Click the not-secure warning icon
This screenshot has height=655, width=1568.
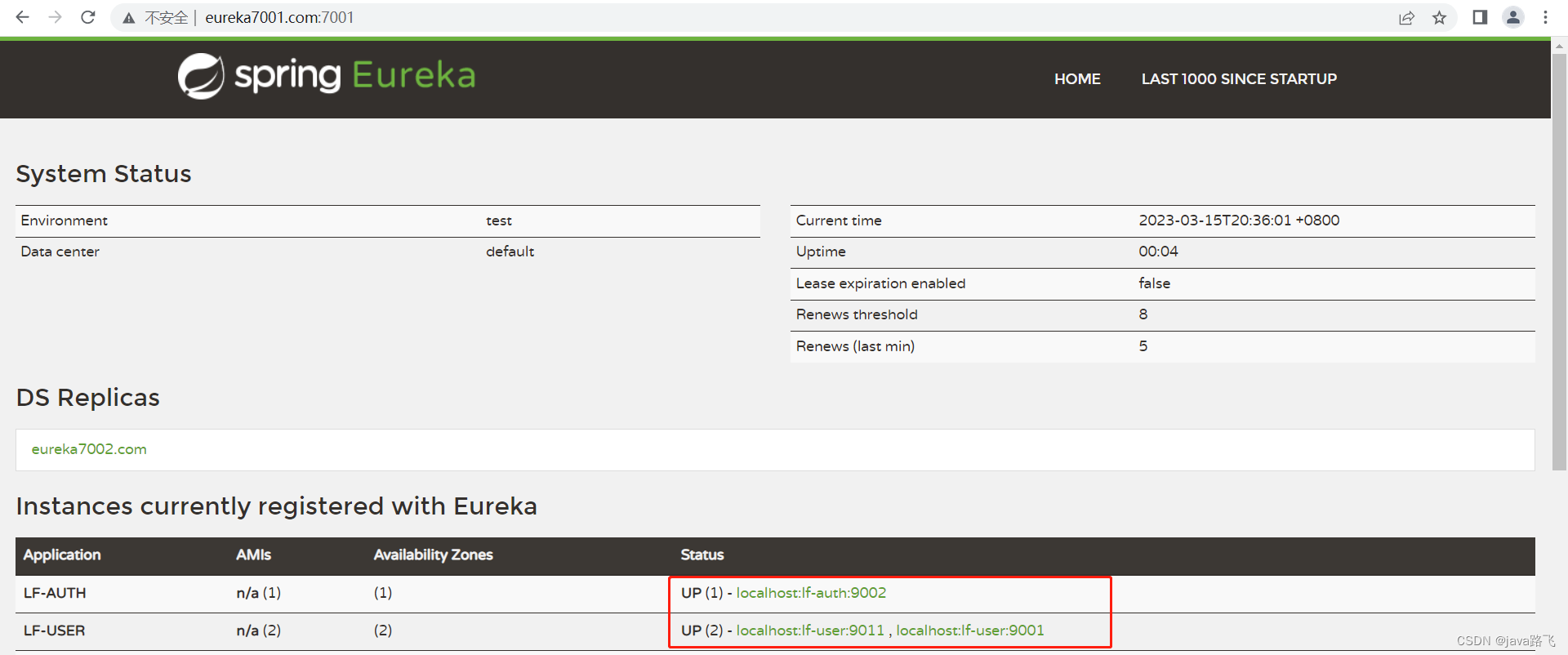(129, 18)
